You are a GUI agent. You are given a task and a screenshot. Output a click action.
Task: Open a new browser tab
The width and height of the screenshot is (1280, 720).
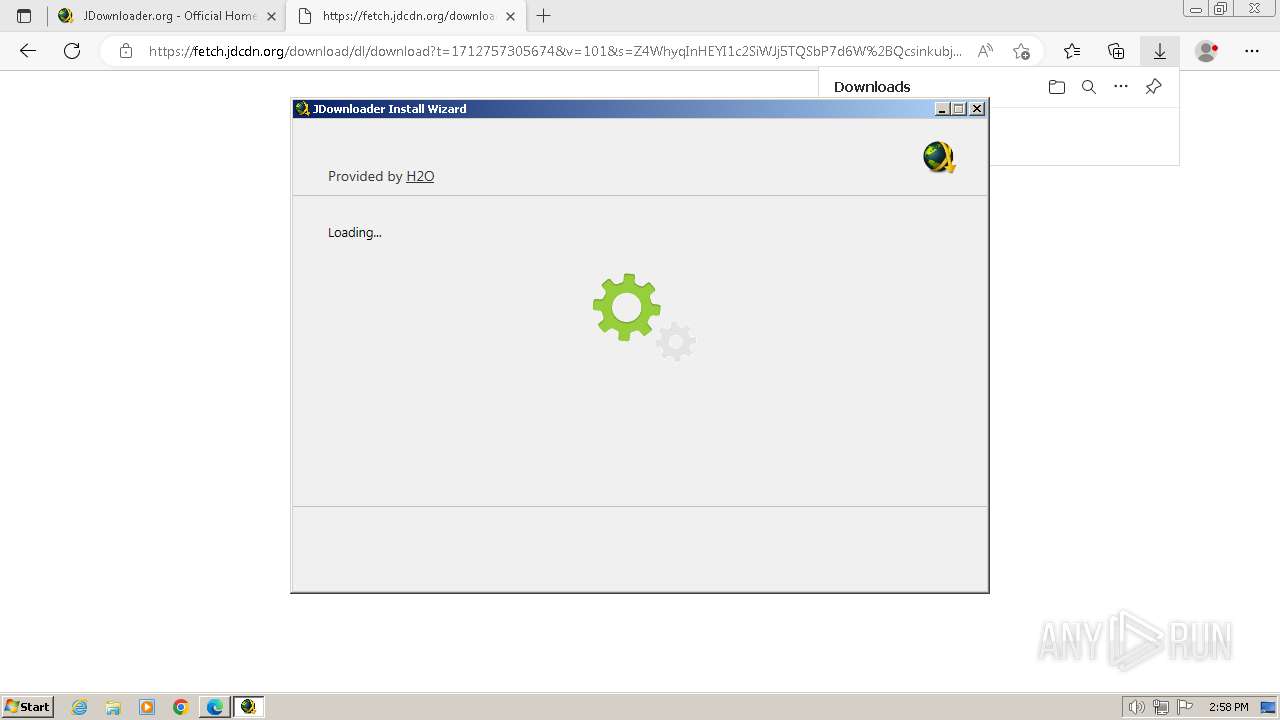[x=543, y=16]
